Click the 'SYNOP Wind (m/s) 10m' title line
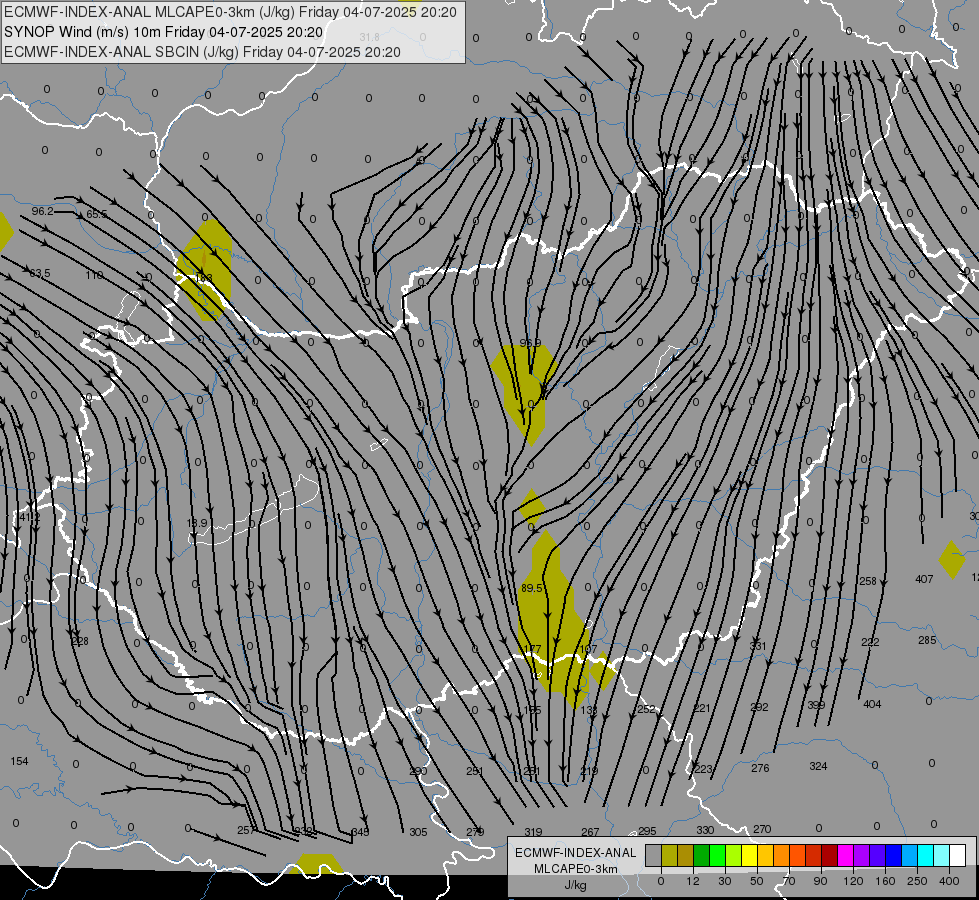Screen dimensions: 979x900 click(163, 32)
